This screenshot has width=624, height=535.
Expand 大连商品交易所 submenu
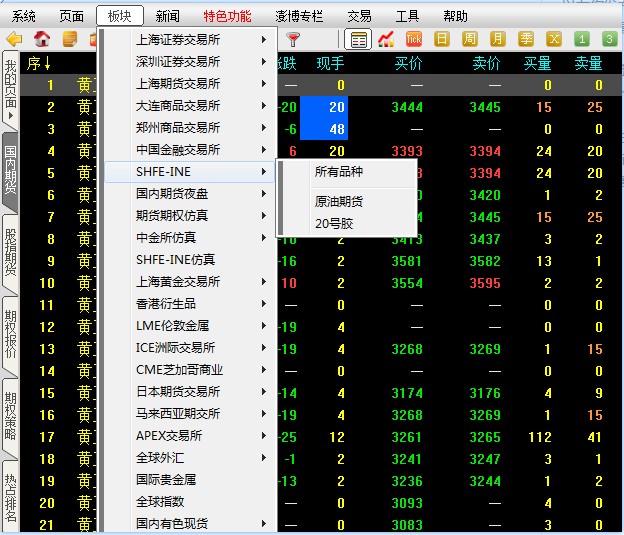(190, 106)
